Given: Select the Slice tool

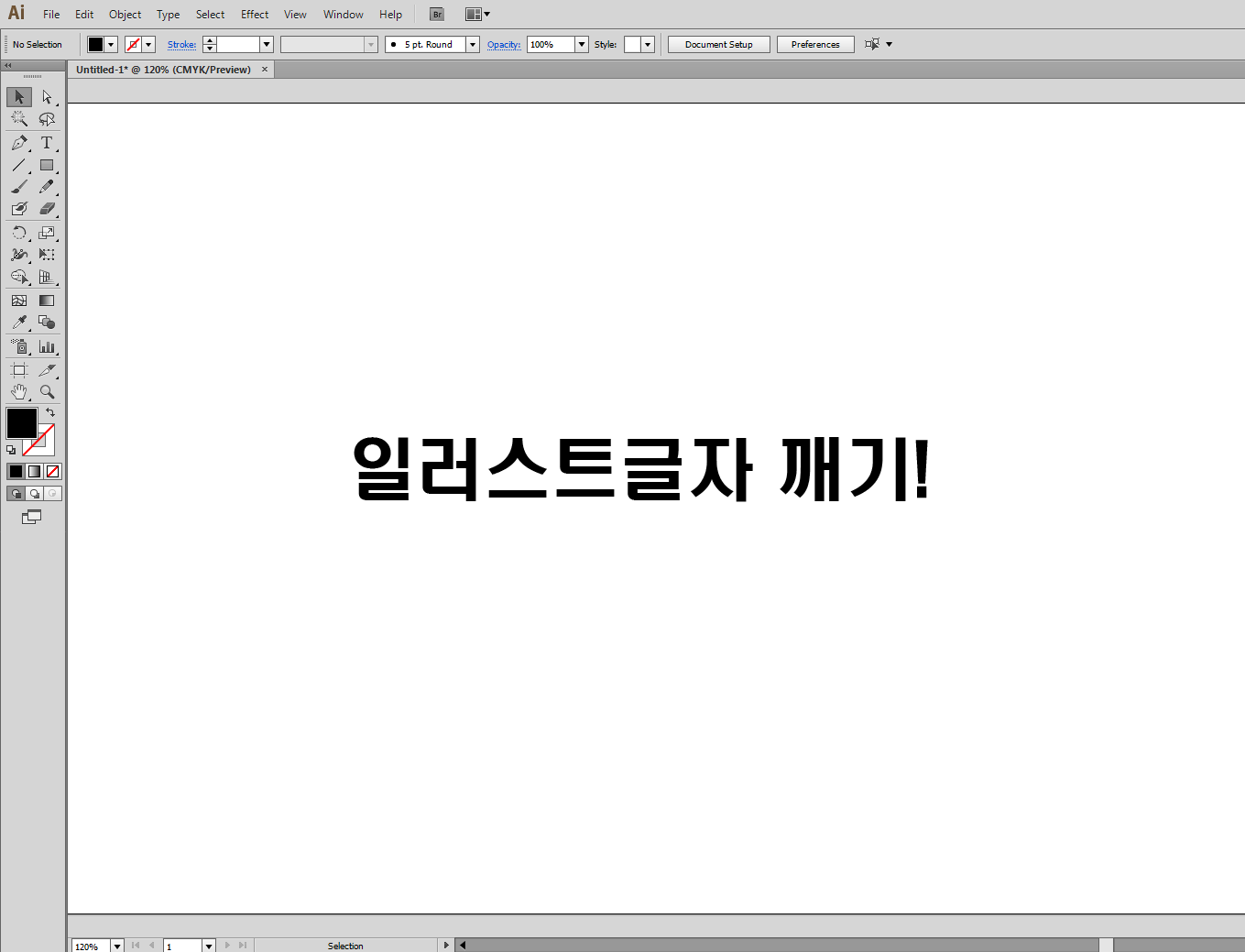Looking at the screenshot, I should click(47, 370).
